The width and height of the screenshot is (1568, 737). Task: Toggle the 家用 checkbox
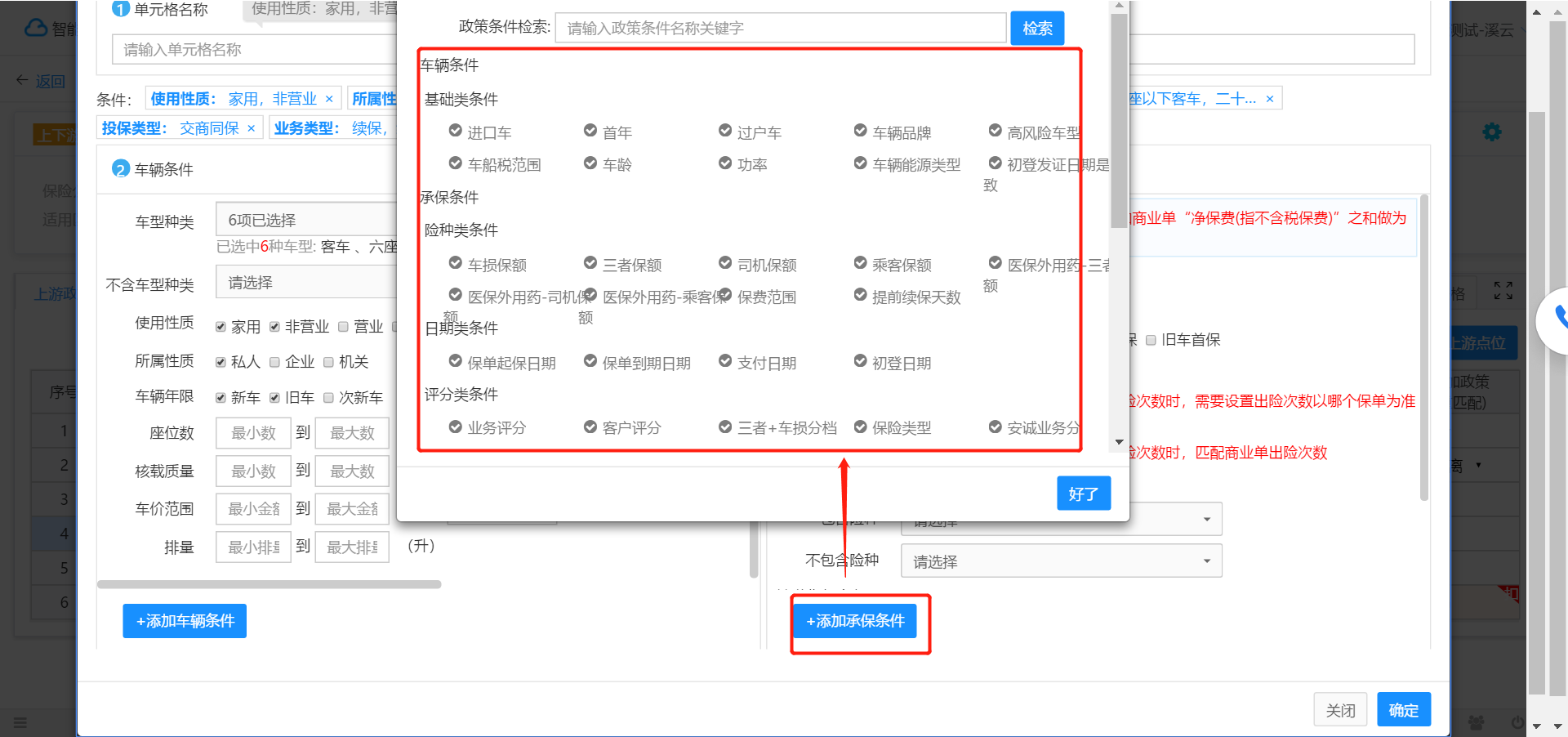pos(220,327)
